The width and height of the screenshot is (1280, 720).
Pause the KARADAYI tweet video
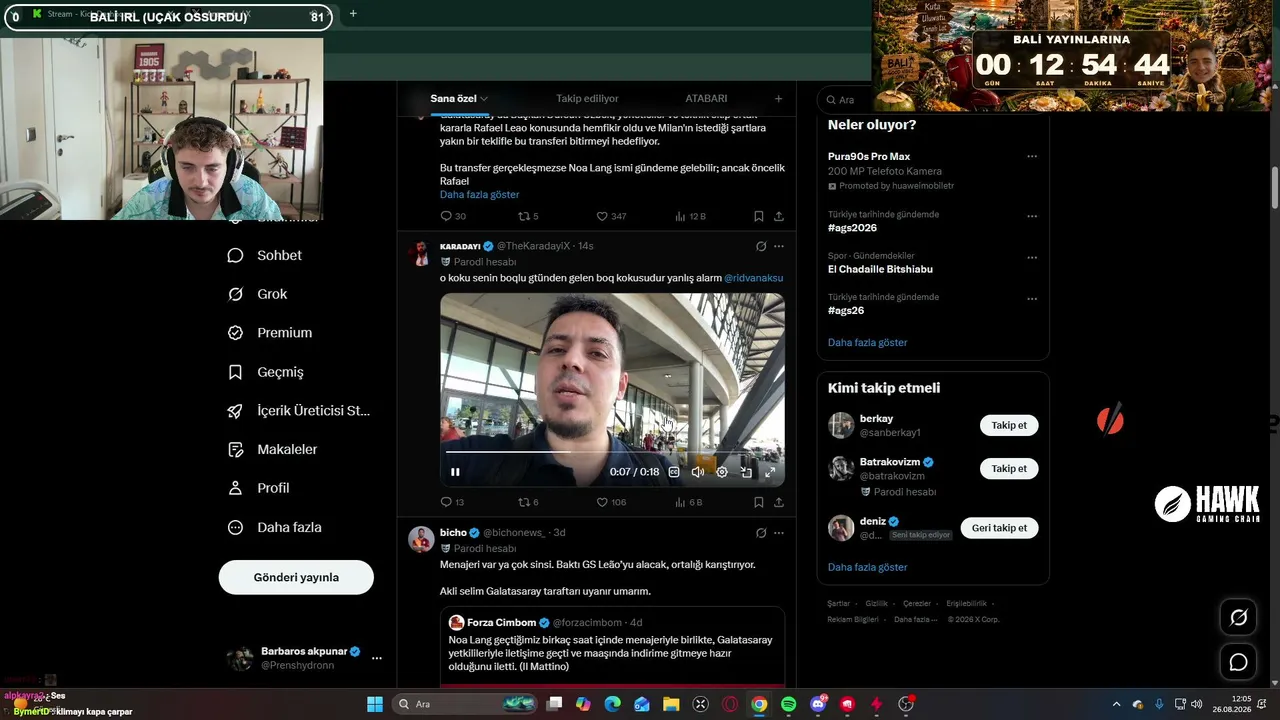pyautogui.click(x=455, y=472)
